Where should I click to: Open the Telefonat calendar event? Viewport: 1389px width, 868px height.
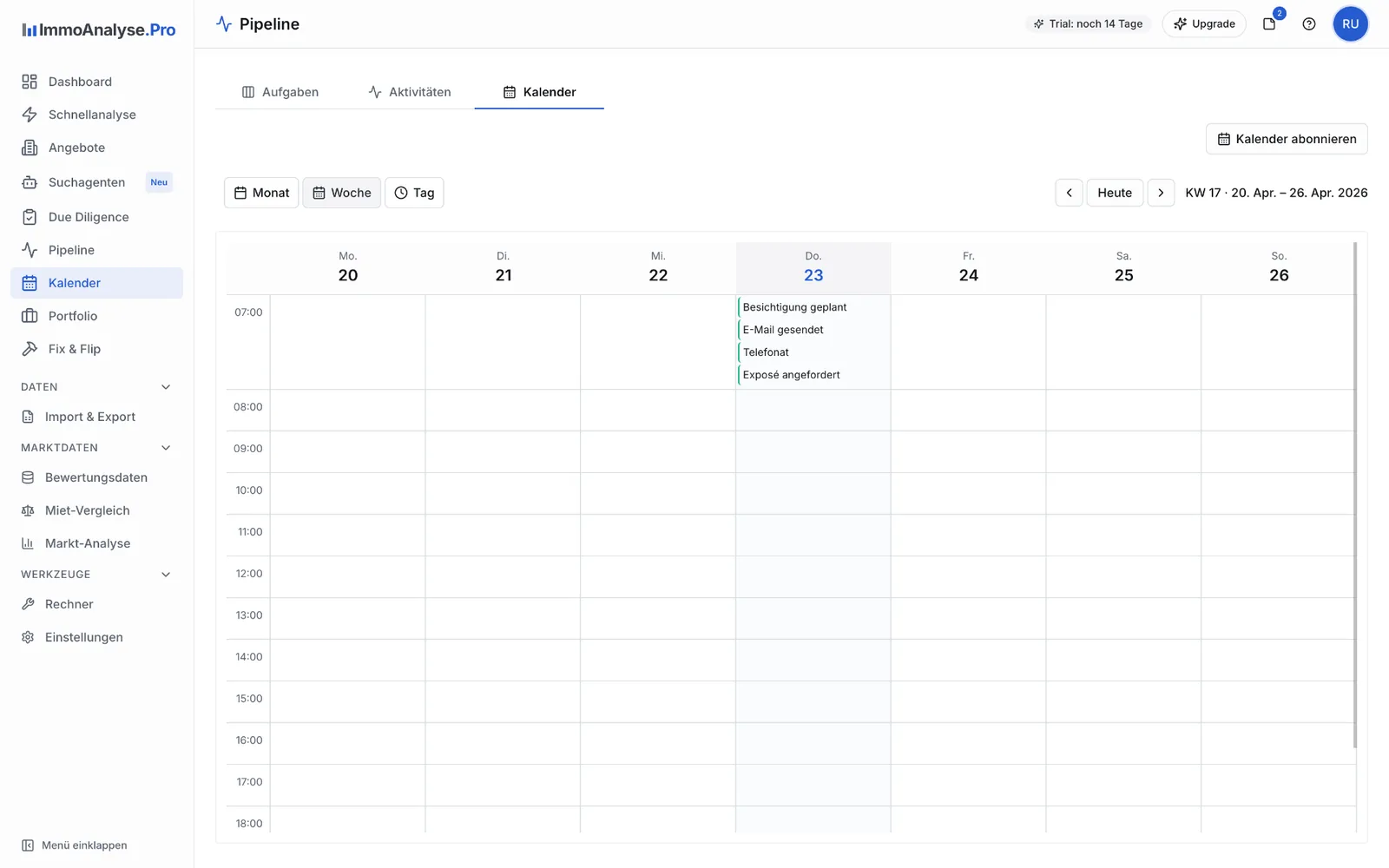pos(813,352)
